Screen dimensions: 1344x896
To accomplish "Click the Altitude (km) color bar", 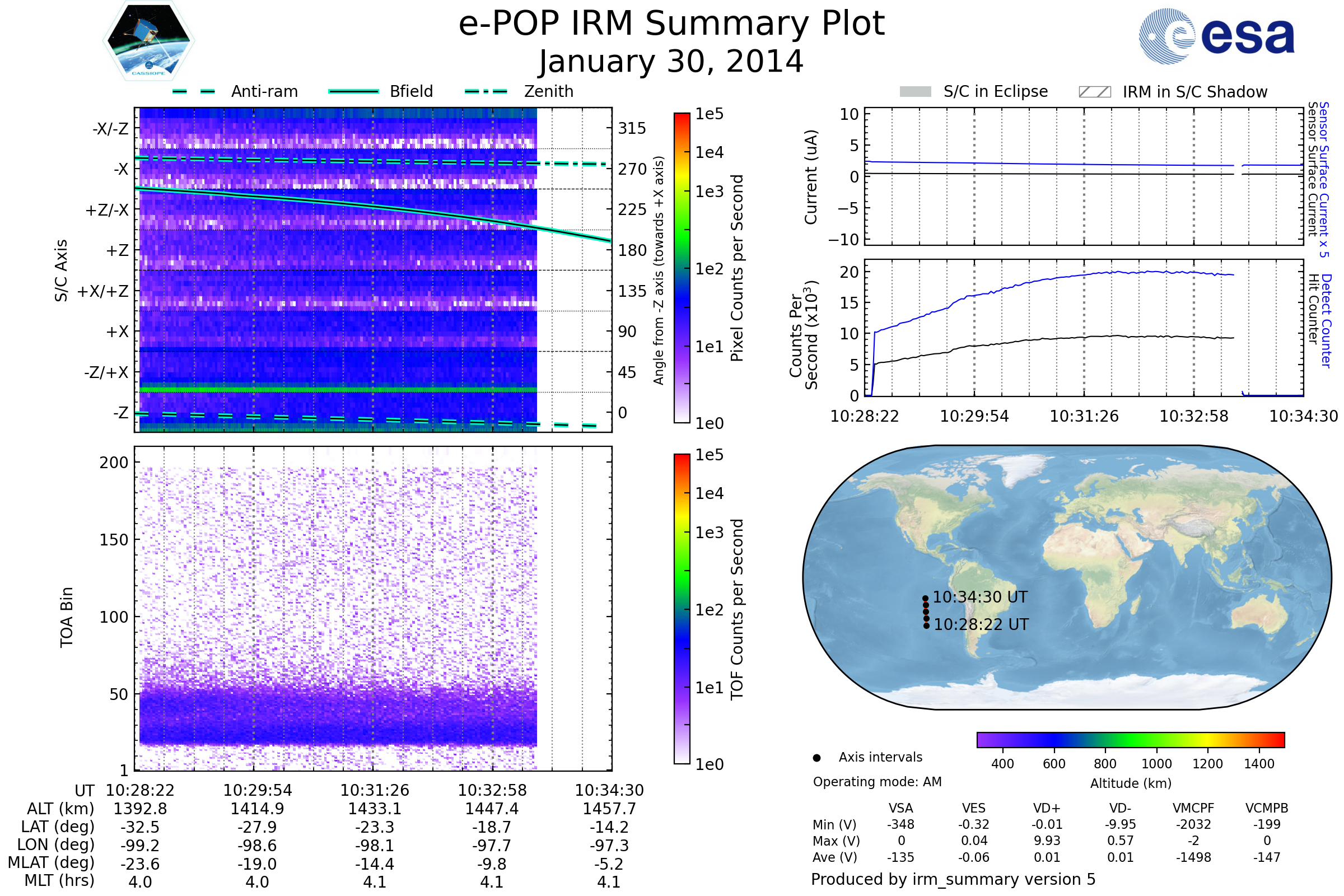I will (1130, 740).
